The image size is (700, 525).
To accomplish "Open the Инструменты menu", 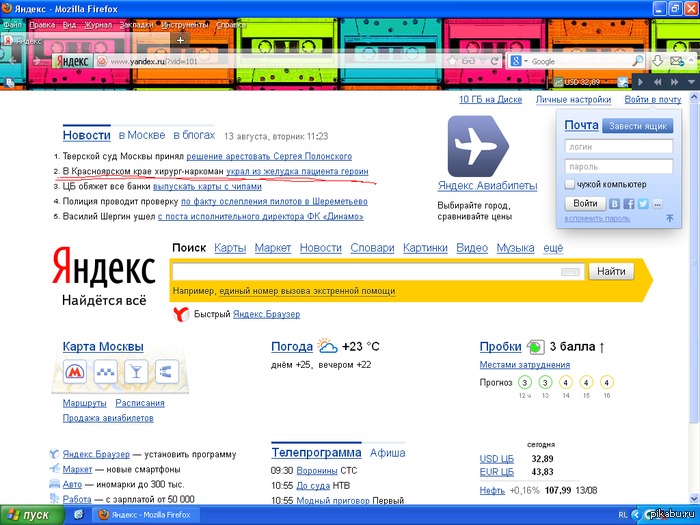I will tap(185, 25).
